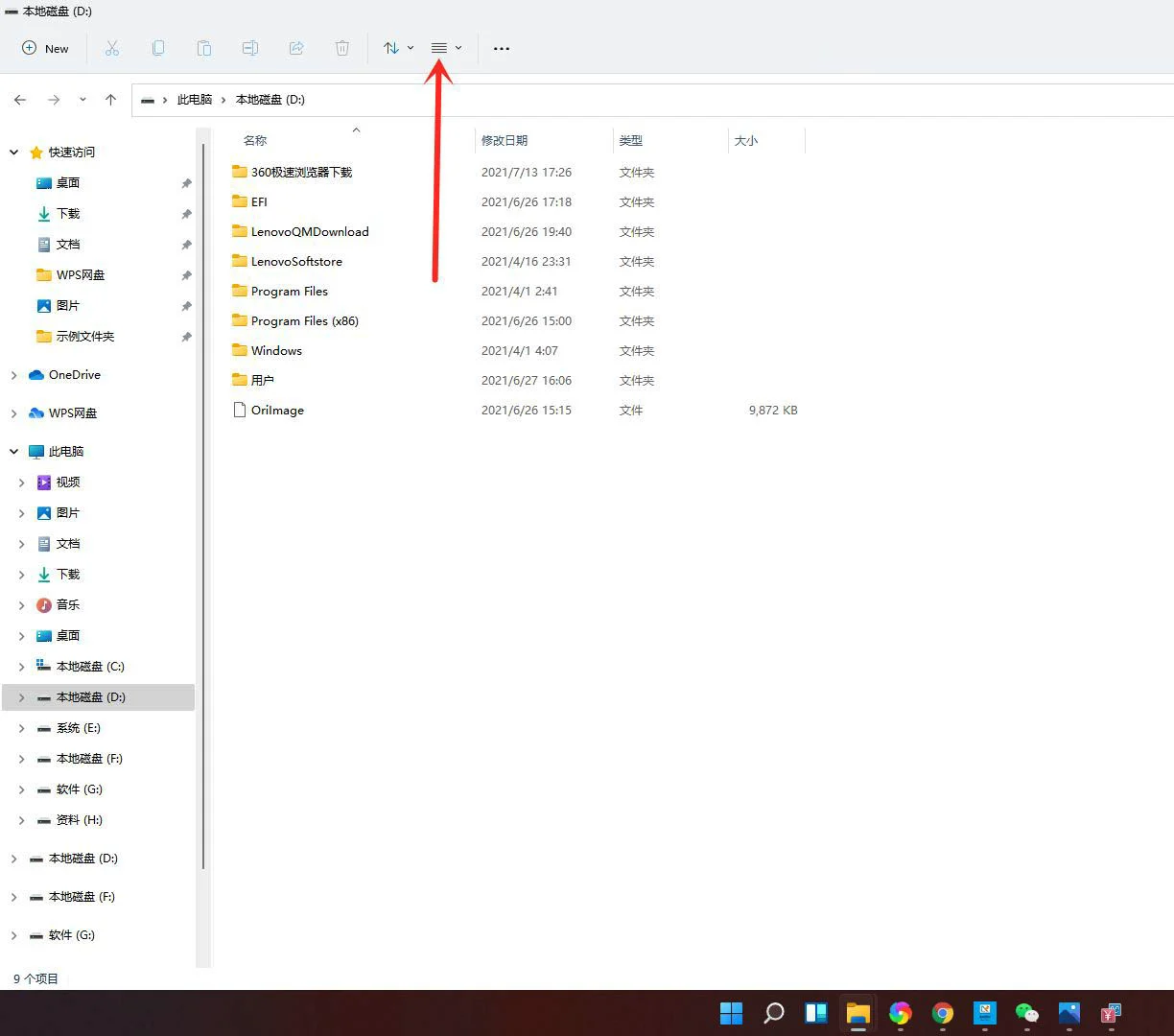Select the Program Files (x86) folder
This screenshot has height=1036, width=1174.
click(295, 321)
